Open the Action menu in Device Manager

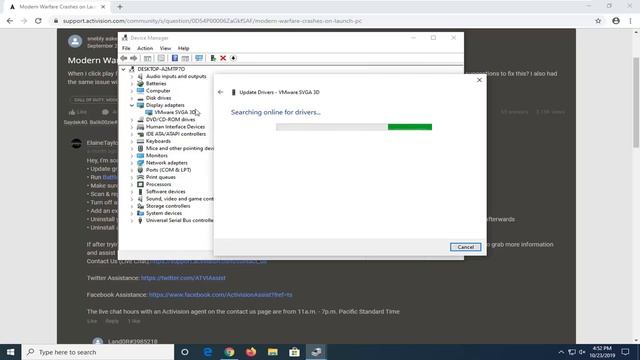144,48
